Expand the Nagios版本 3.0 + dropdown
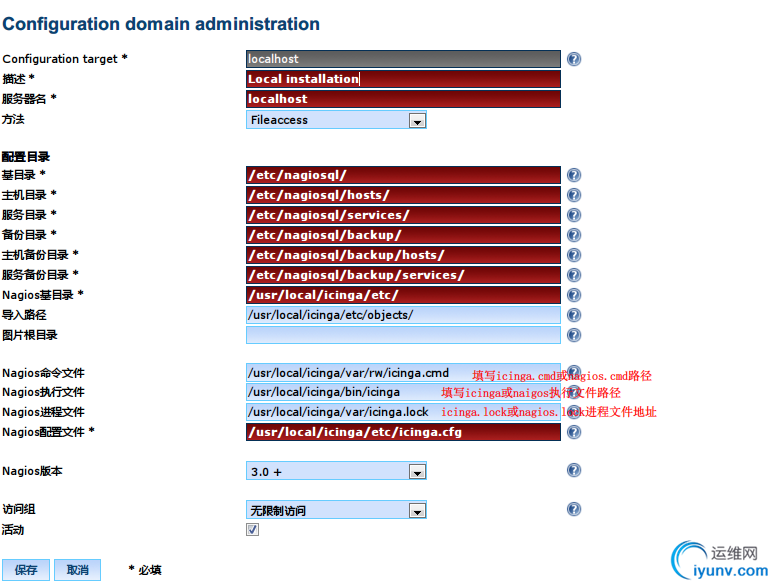The image size is (774, 587). click(336, 471)
